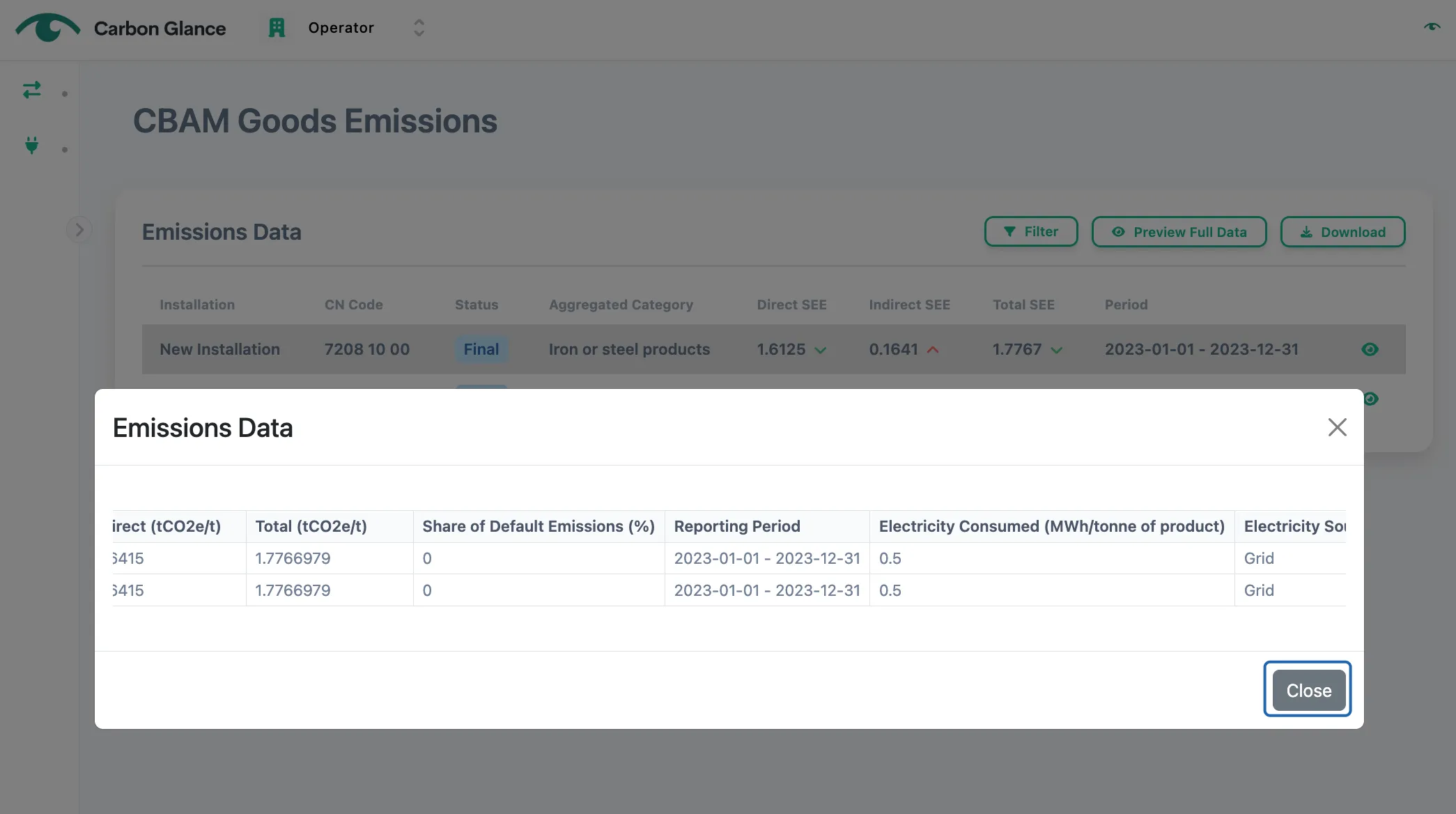
Task: Click the green building icon beside Operator
Action: pyautogui.click(x=277, y=28)
